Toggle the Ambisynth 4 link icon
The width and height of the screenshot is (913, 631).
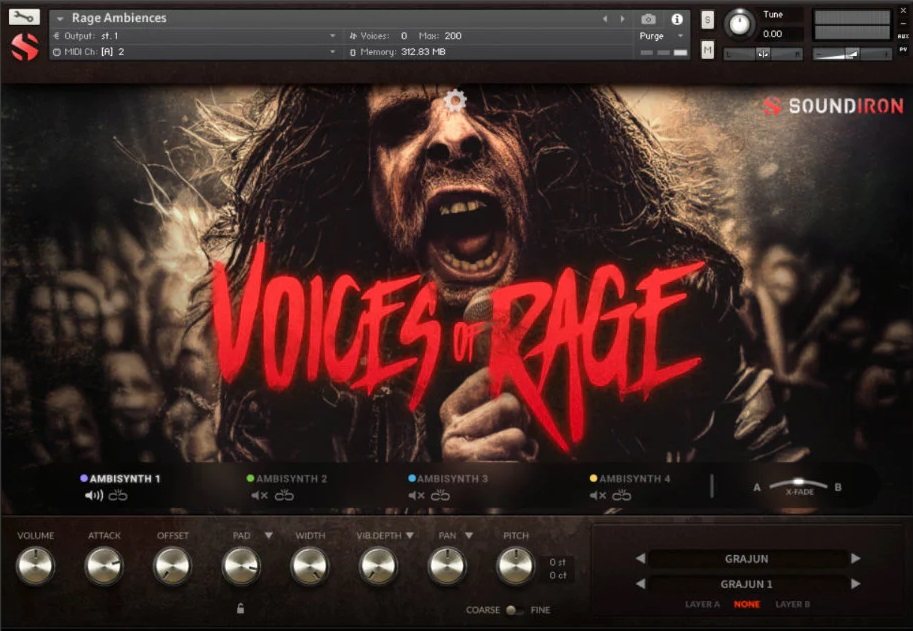coord(621,495)
